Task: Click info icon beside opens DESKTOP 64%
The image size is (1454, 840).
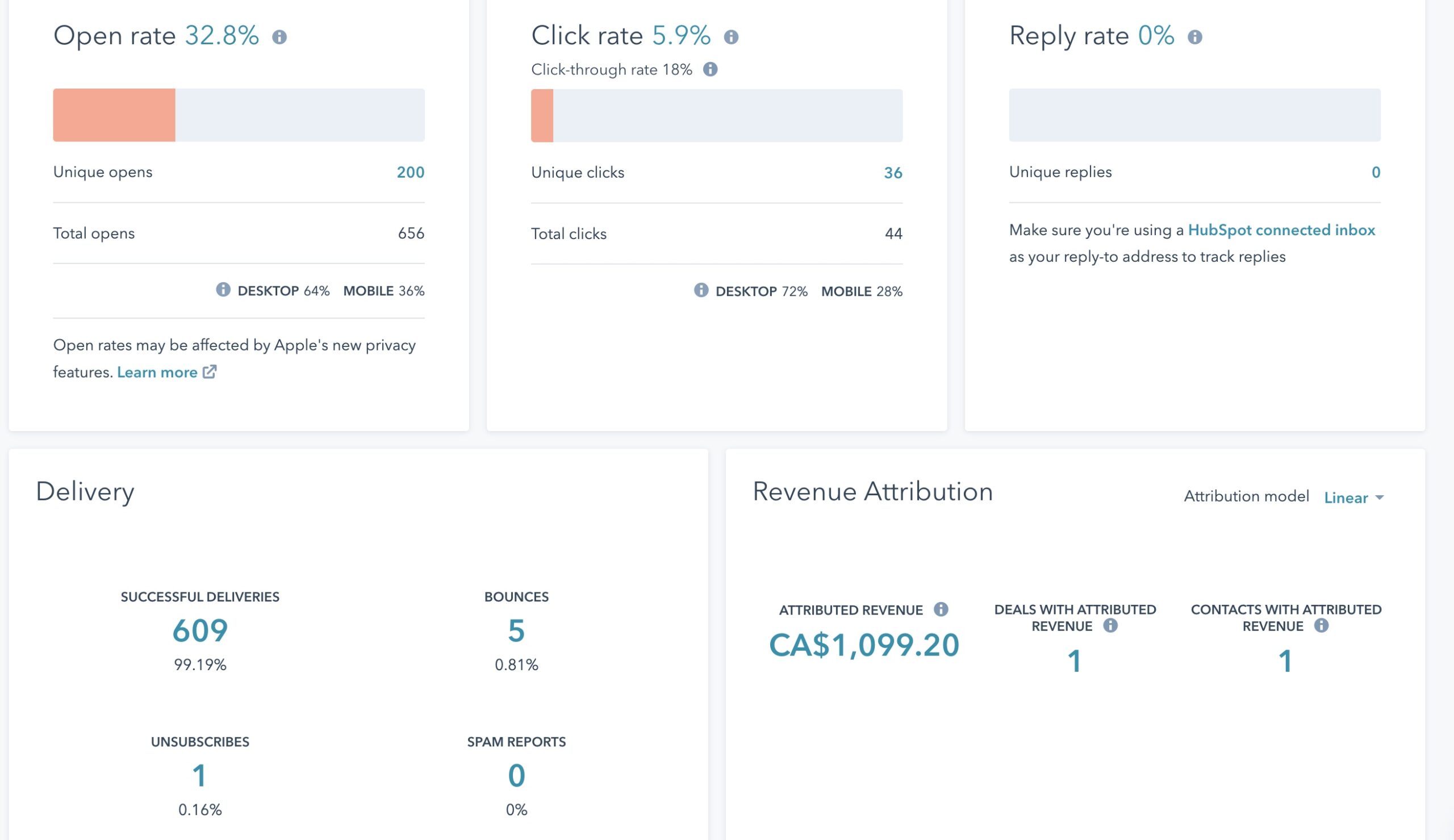Action: (223, 290)
